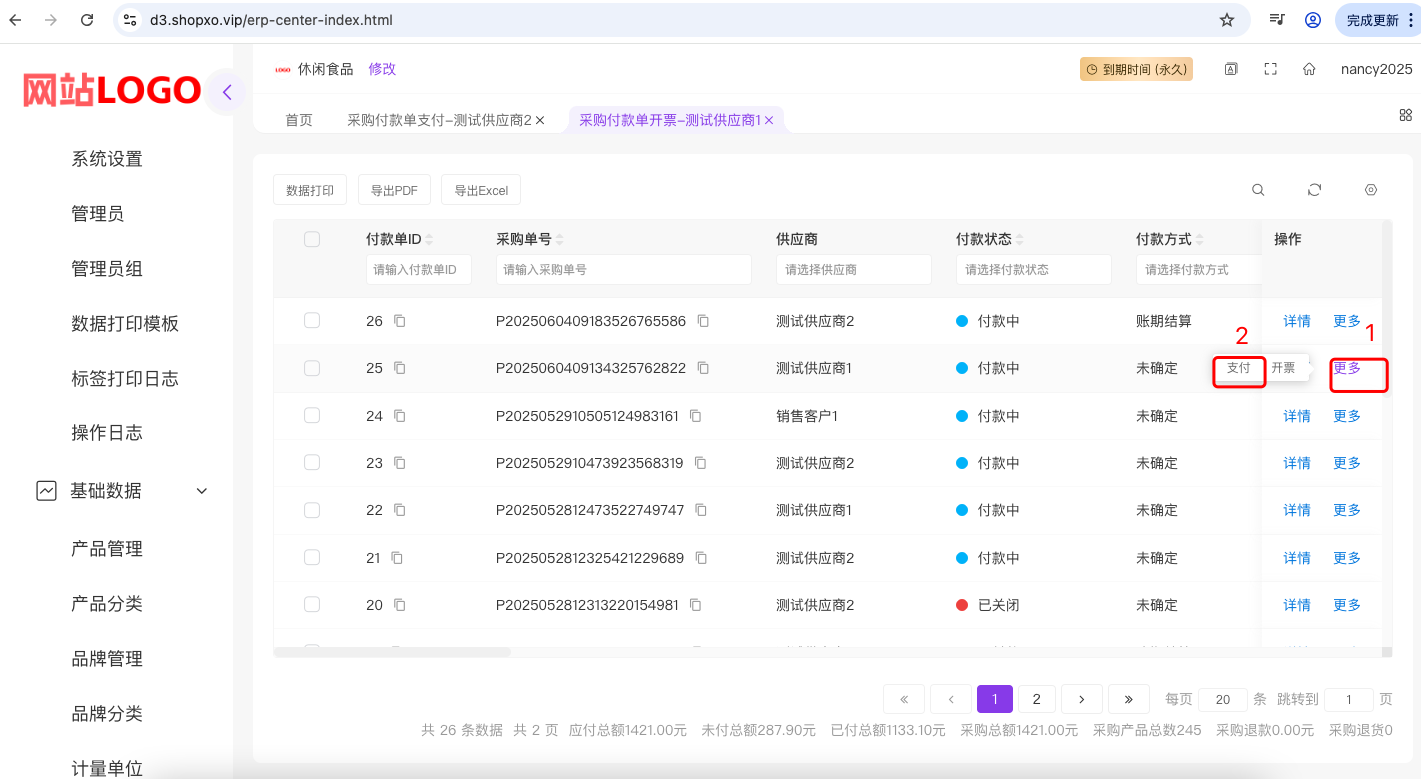Copy purchase order number of row 24
The image size is (1421, 779).
click(696, 416)
